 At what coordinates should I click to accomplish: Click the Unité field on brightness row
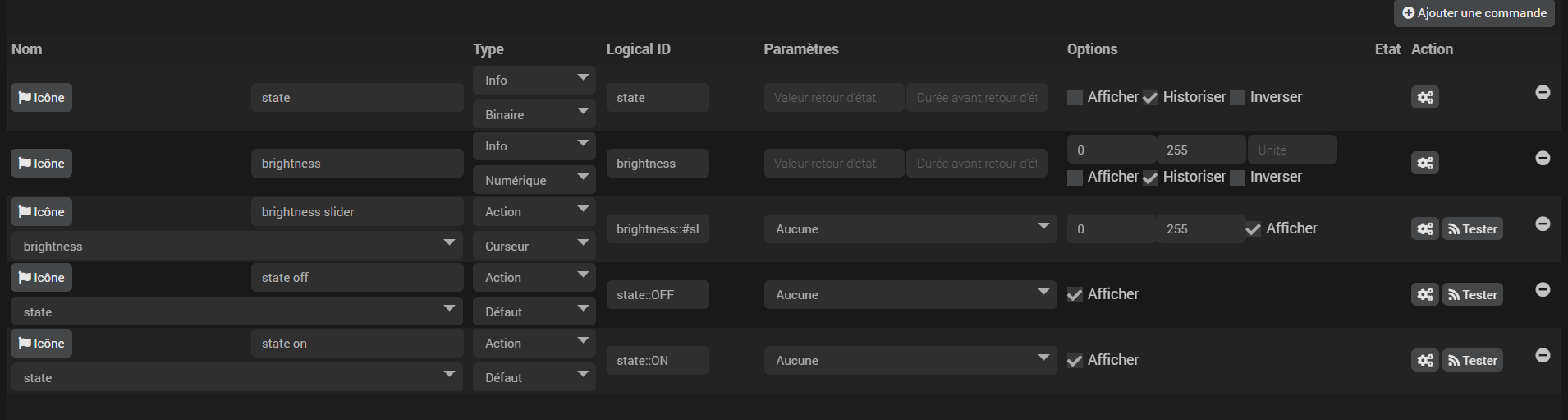tap(1291, 150)
